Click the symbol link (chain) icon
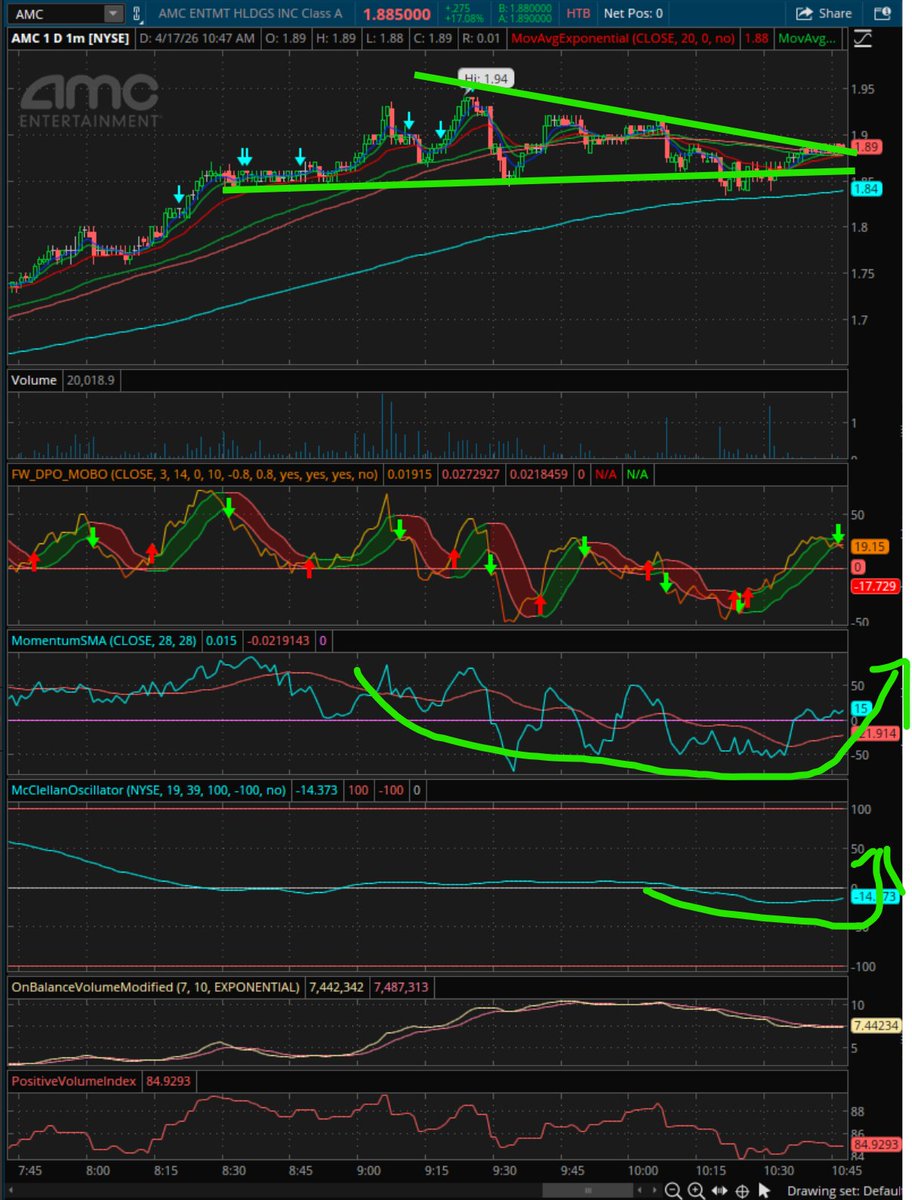Image resolution: width=912 pixels, height=1200 pixels. coord(138,14)
